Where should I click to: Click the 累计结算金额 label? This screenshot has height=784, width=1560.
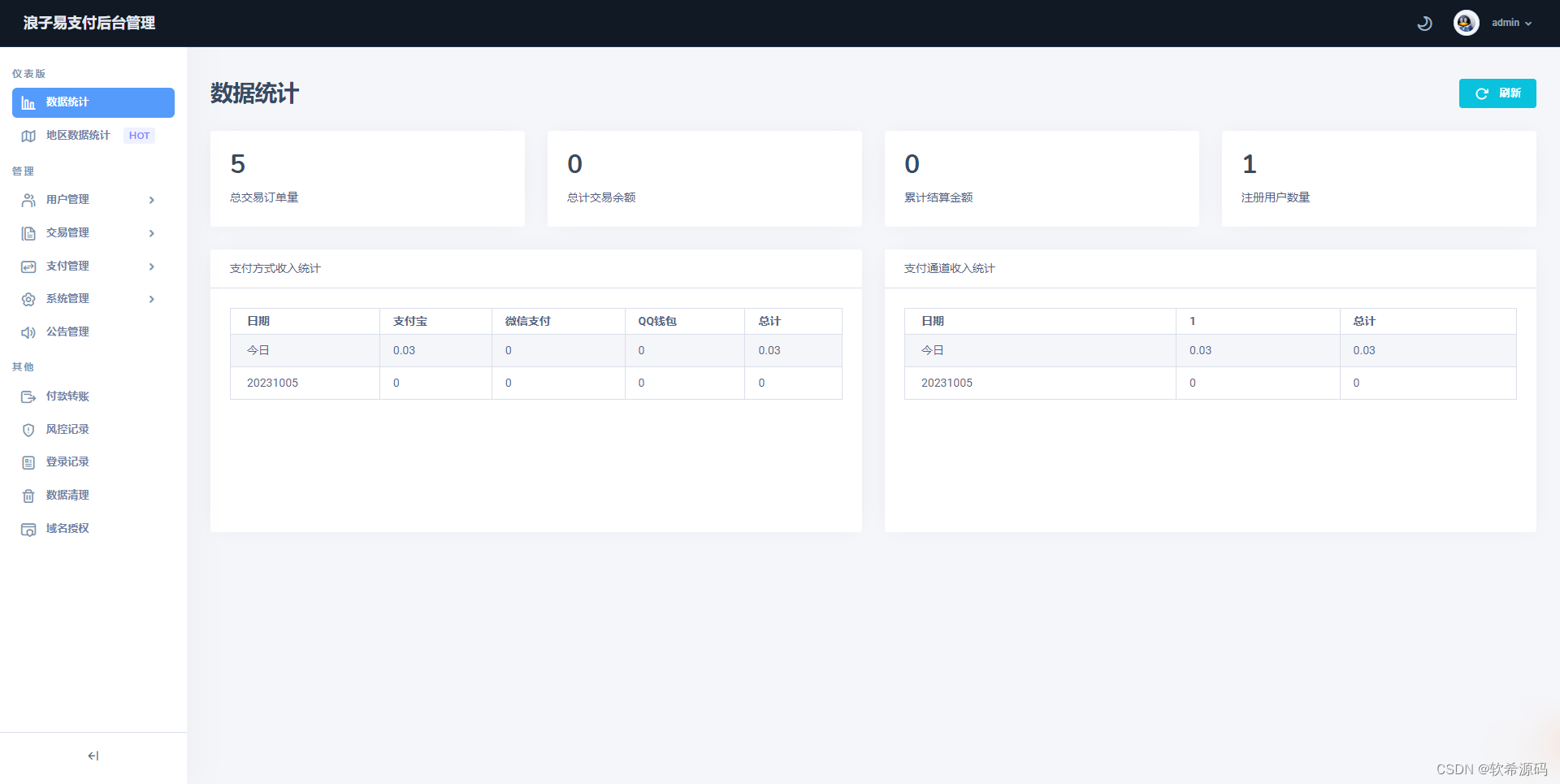point(938,197)
